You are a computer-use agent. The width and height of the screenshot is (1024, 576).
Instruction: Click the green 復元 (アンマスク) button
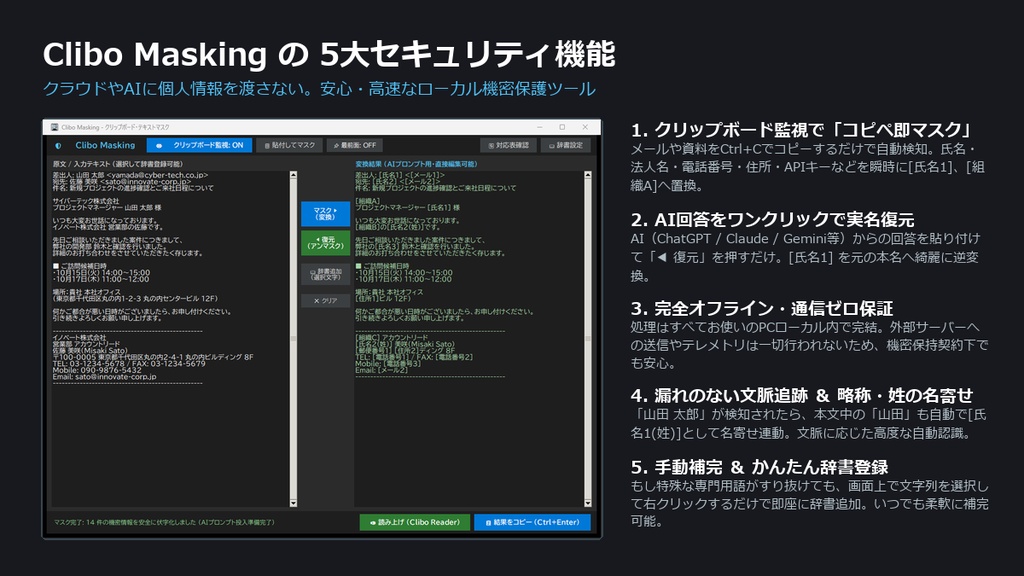pos(325,242)
